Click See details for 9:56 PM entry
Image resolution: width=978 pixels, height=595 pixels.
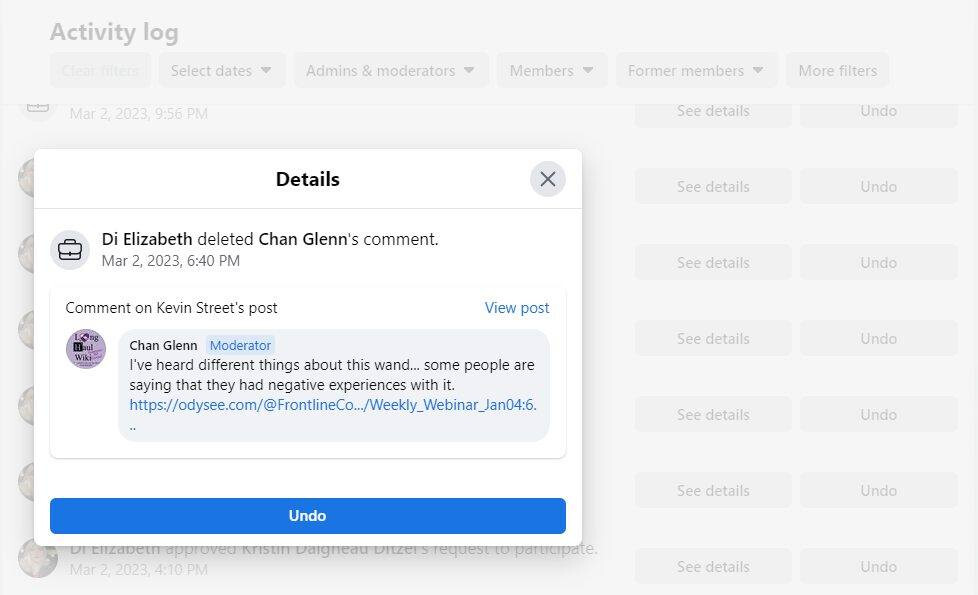(712, 111)
